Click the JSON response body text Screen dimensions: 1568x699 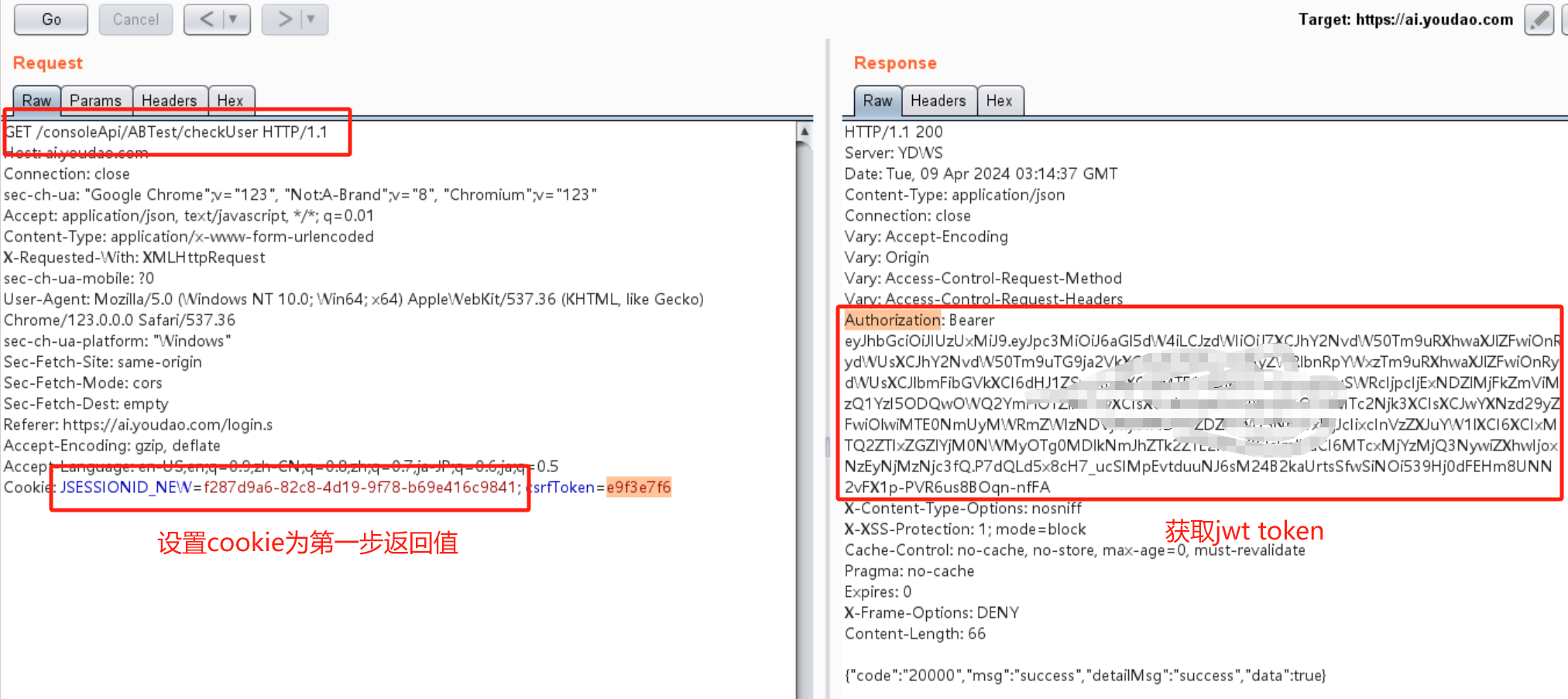pyautogui.click(x=1085, y=675)
